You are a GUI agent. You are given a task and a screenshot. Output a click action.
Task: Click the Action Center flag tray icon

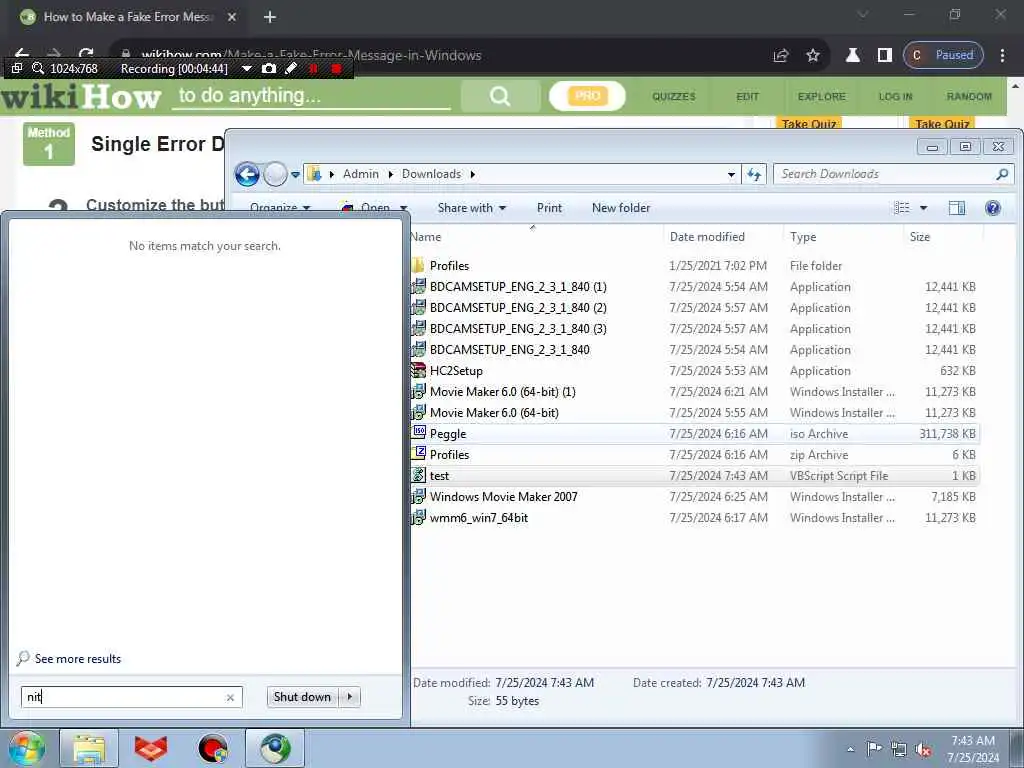click(874, 749)
